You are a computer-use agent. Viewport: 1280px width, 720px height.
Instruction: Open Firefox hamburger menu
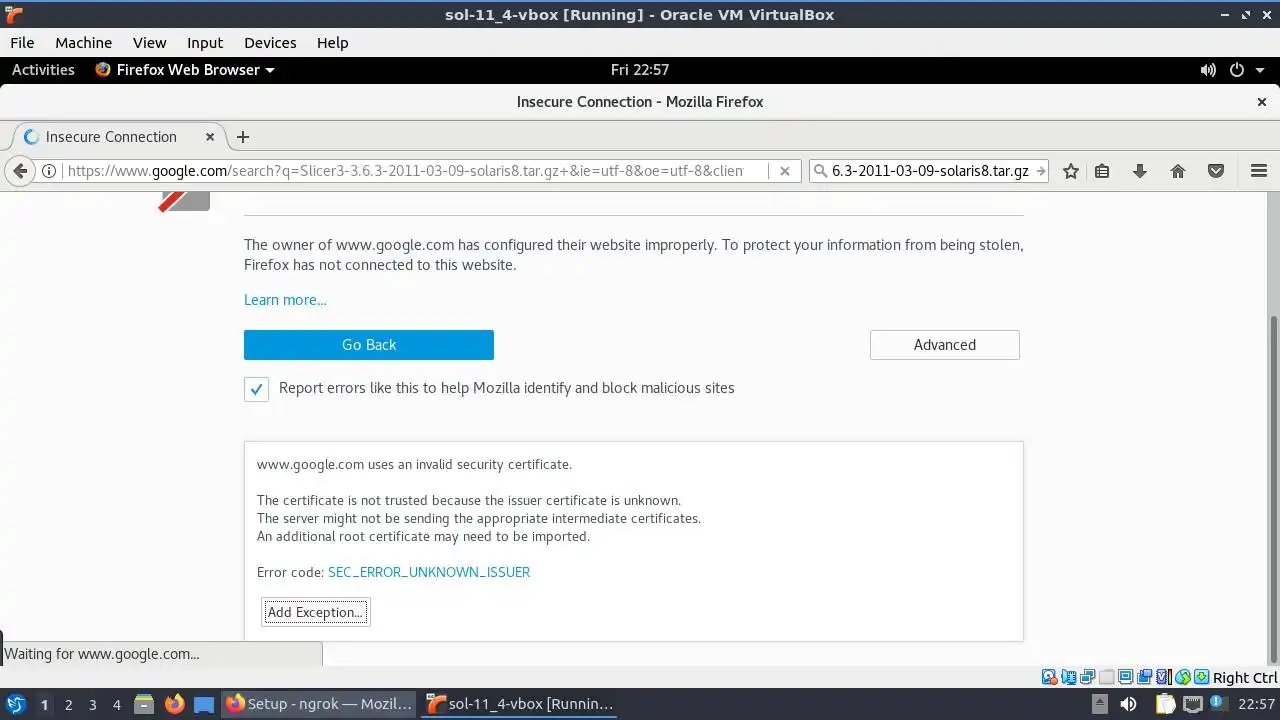pos(1259,171)
